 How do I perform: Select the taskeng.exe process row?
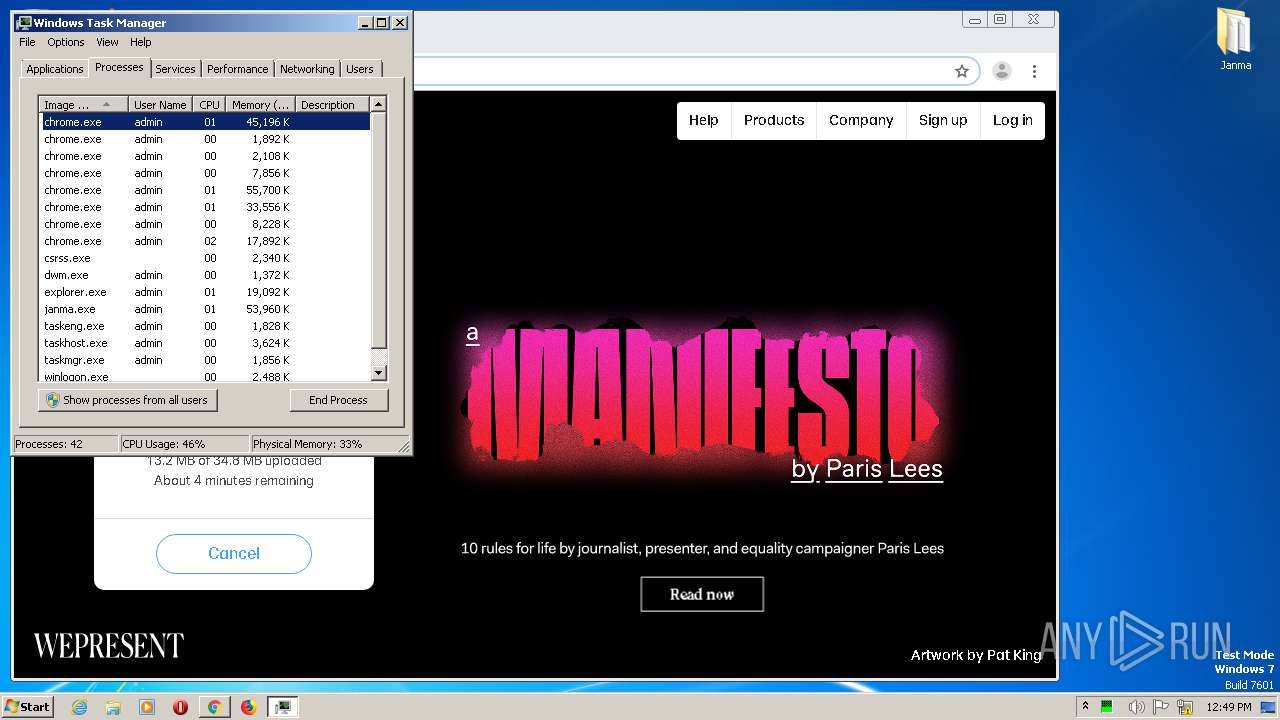(205, 326)
